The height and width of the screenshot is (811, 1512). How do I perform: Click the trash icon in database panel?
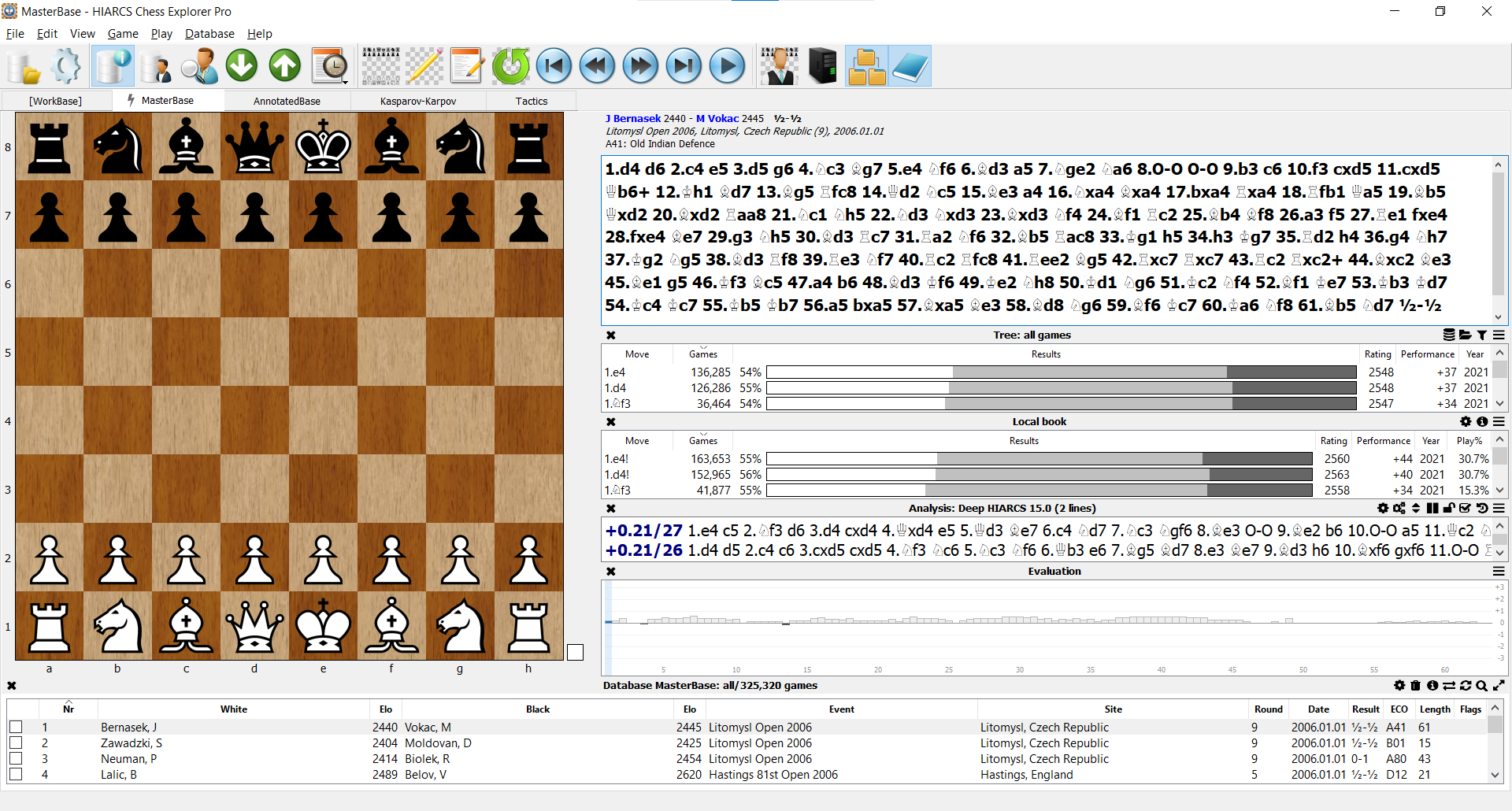click(x=1415, y=686)
